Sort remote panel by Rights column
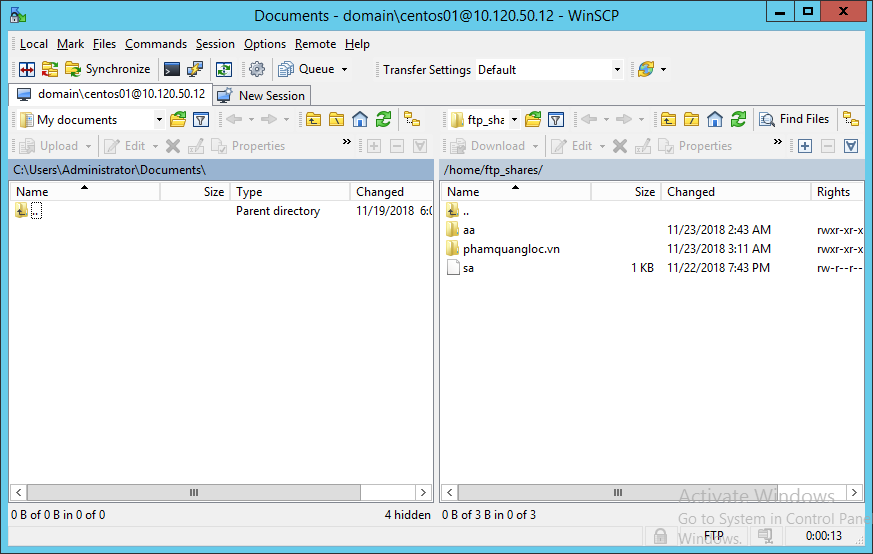The image size is (873, 554). tap(836, 192)
